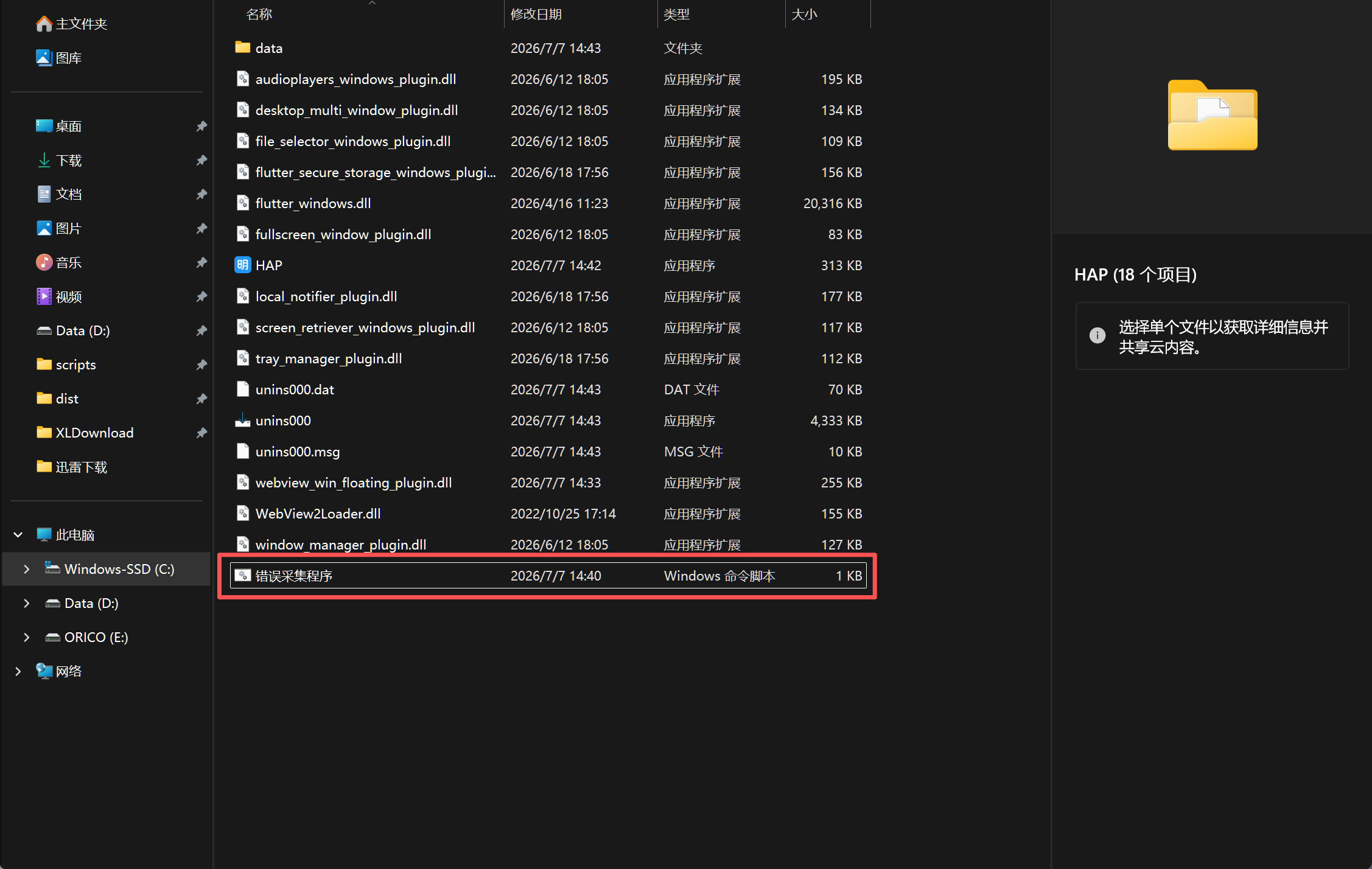Toggle pin next to XLDownload
Image resolution: width=1372 pixels, height=869 pixels.
pyautogui.click(x=201, y=433)
